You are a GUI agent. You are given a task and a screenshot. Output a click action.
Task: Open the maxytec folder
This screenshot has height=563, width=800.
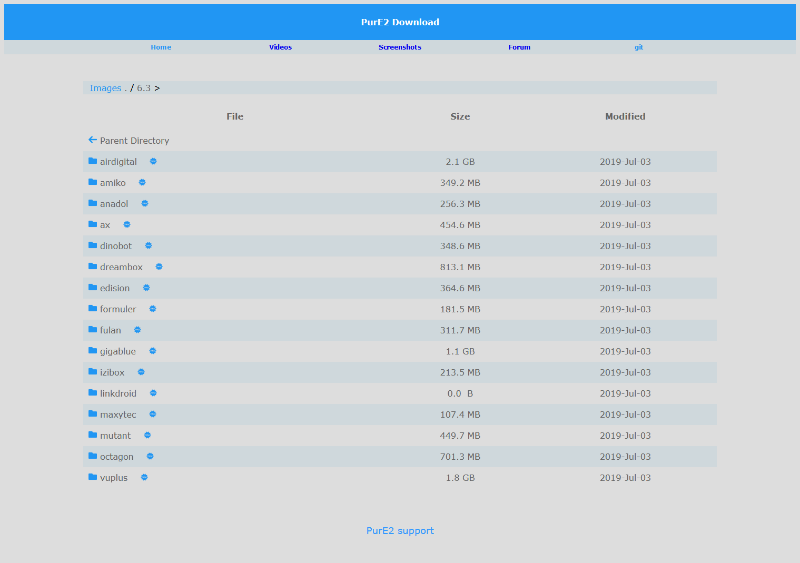tap(118, 415)
